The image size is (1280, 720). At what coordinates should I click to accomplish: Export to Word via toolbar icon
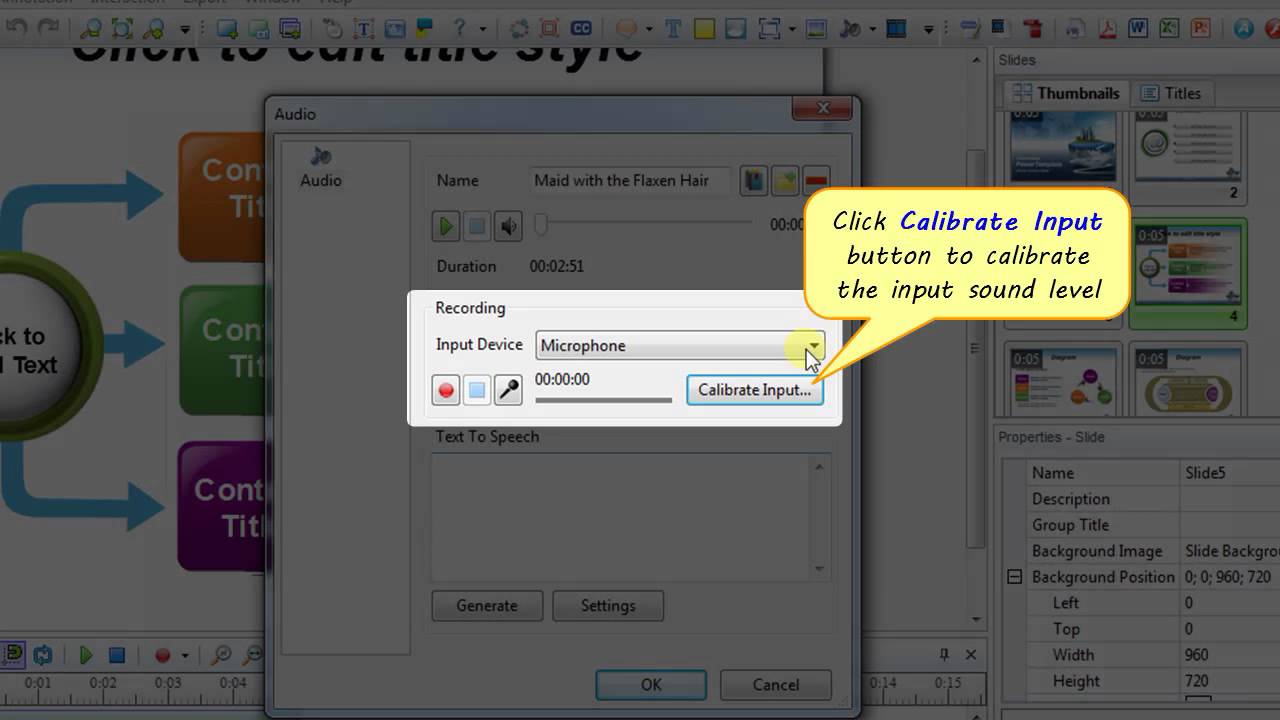1138,29
